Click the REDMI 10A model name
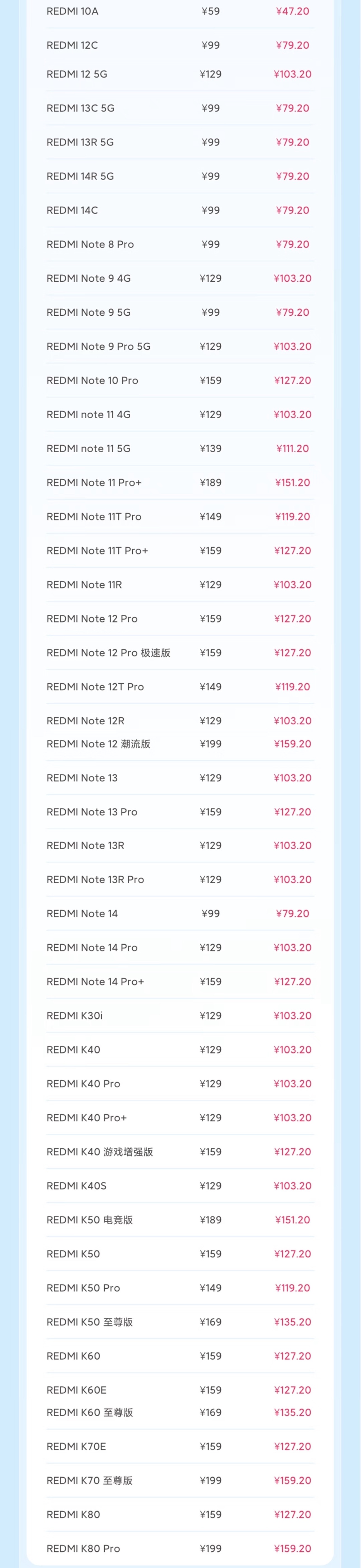The height and width of the screenshot is (1568, 361). click(72, 11)
